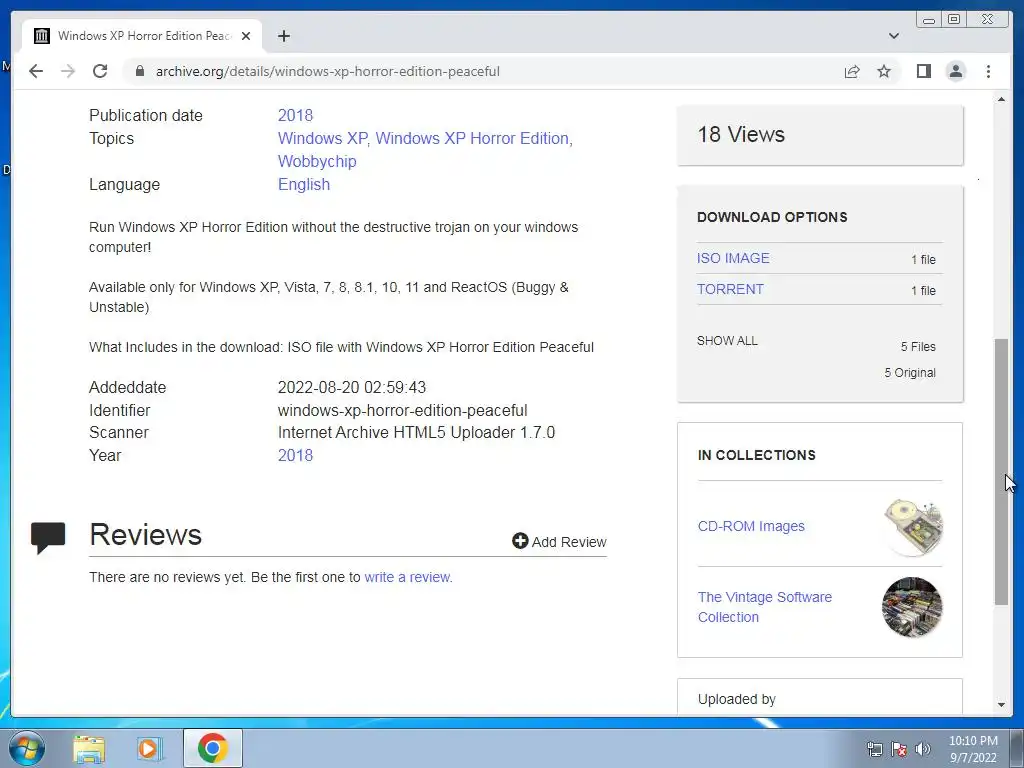1024x768 pixels.
Task: Follow the write a review link
Action: click(x=407, y=577)
